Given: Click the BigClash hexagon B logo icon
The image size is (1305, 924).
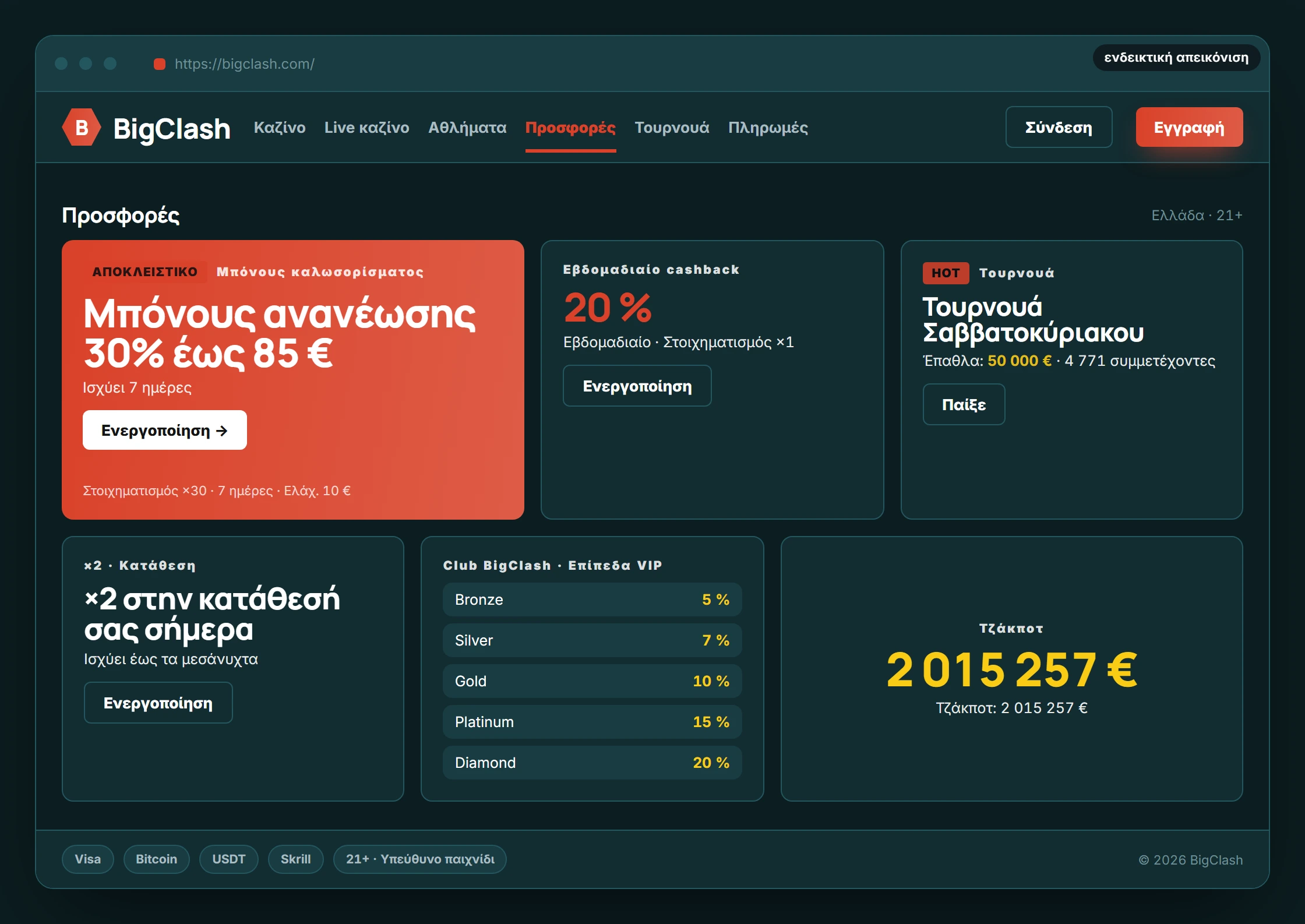Looking at the screenshot, I should pyautogui.click(x=82, y=127).
